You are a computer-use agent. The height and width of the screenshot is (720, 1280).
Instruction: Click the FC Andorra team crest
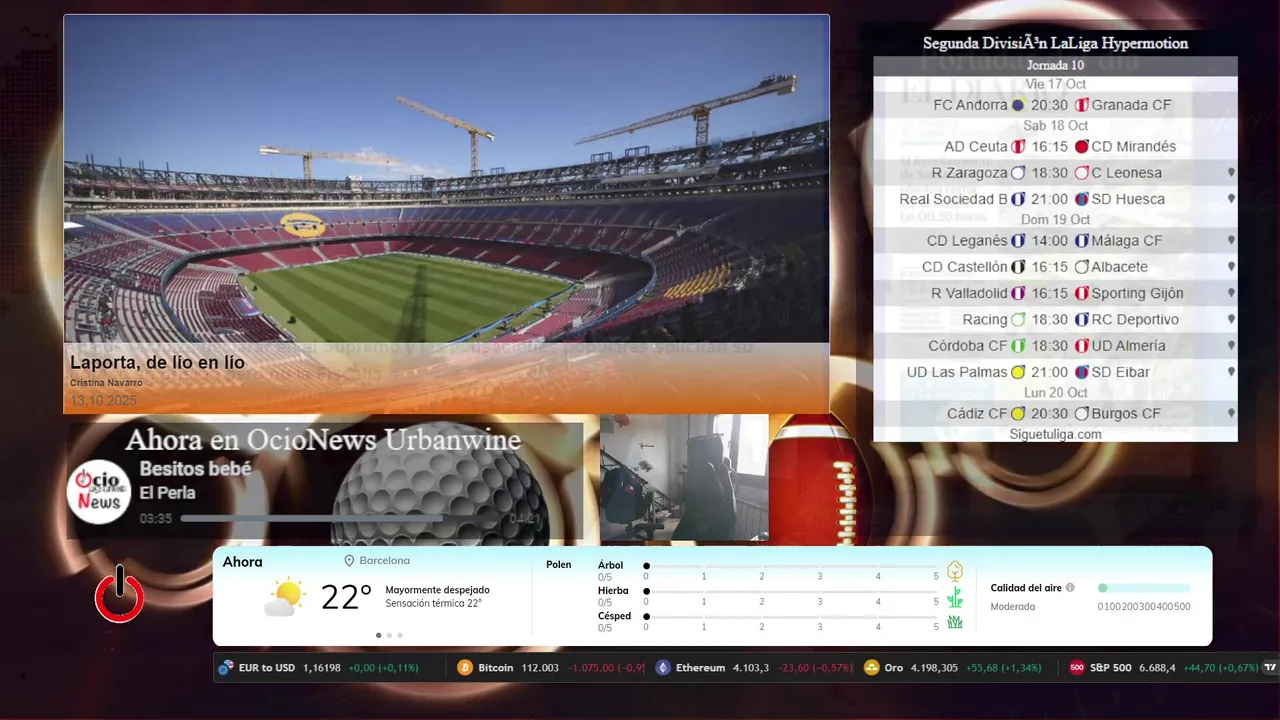pos(1018,105)
